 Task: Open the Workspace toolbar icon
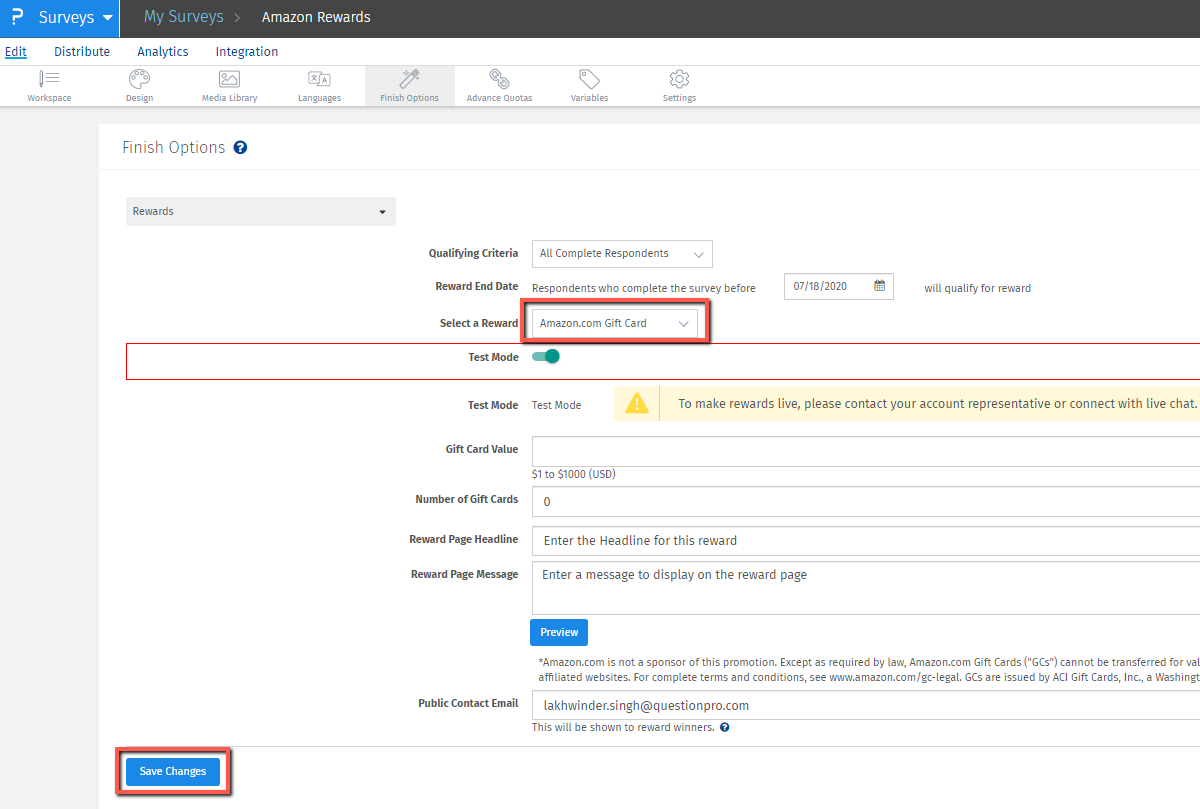(x=49, y=79)
